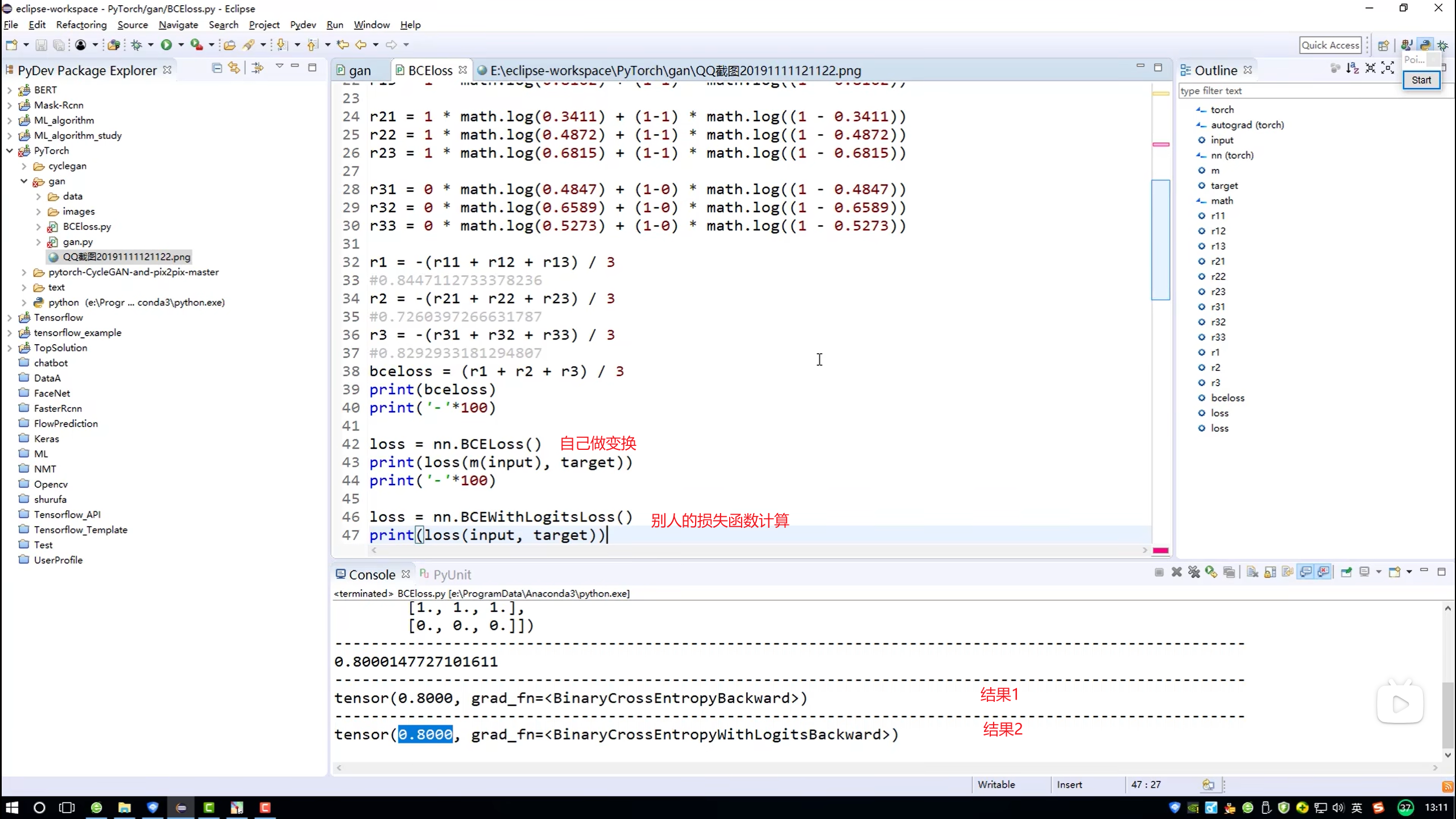This screenshot has width=1456, height=819.
Task: Click the External Tools run icon
Action: pyautogui.click(x=196, y=45)
